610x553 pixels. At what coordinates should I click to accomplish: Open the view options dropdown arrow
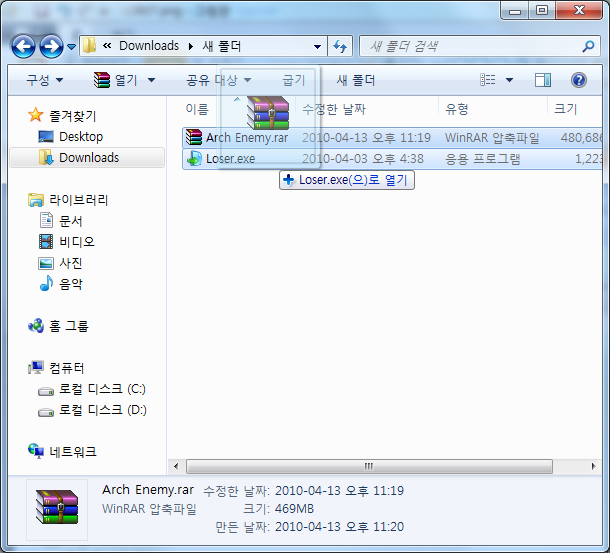pos(509,80)
